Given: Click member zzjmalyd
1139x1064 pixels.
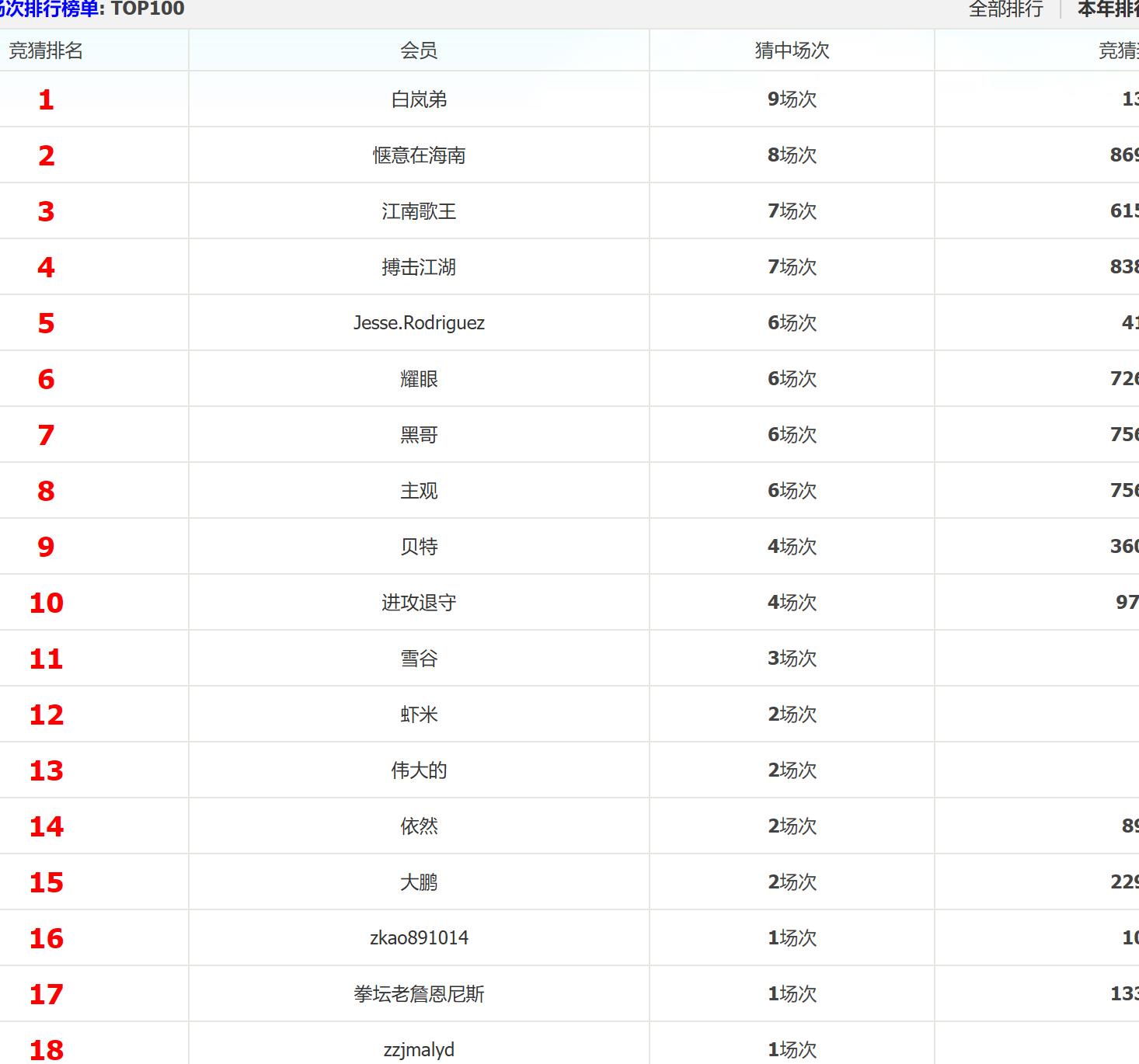Looking at the screenshot, I should 419,1050.
